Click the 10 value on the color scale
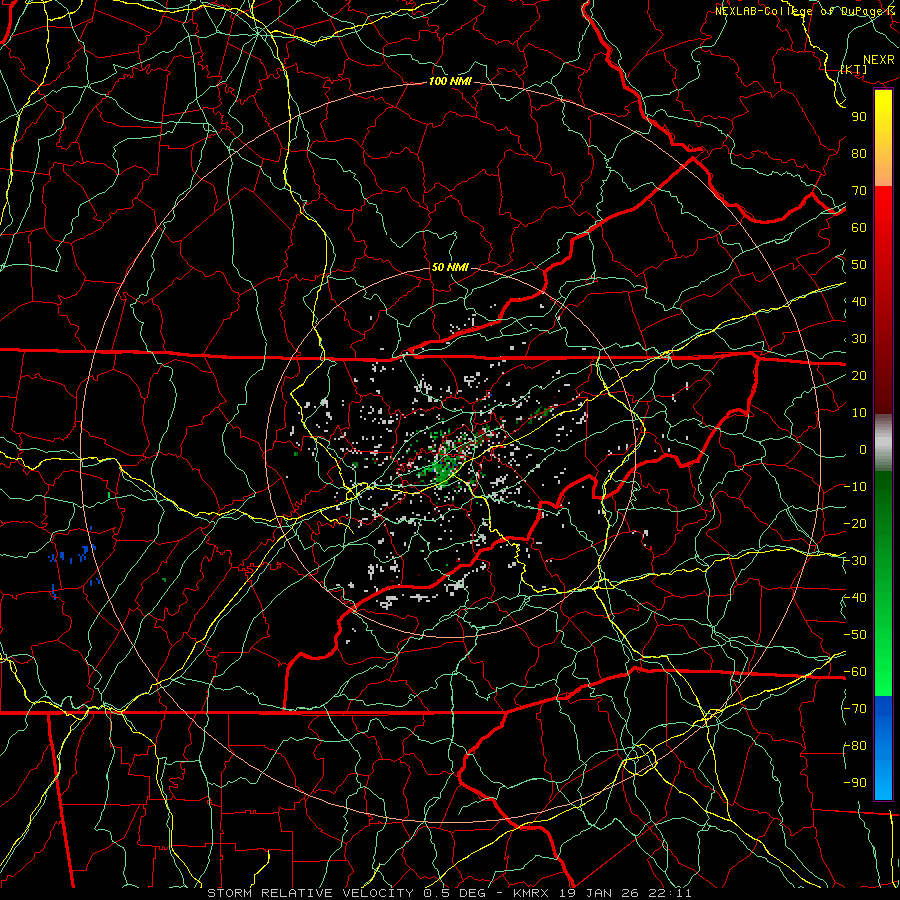This screenshot has height=900, width=900. pos(859,413)
